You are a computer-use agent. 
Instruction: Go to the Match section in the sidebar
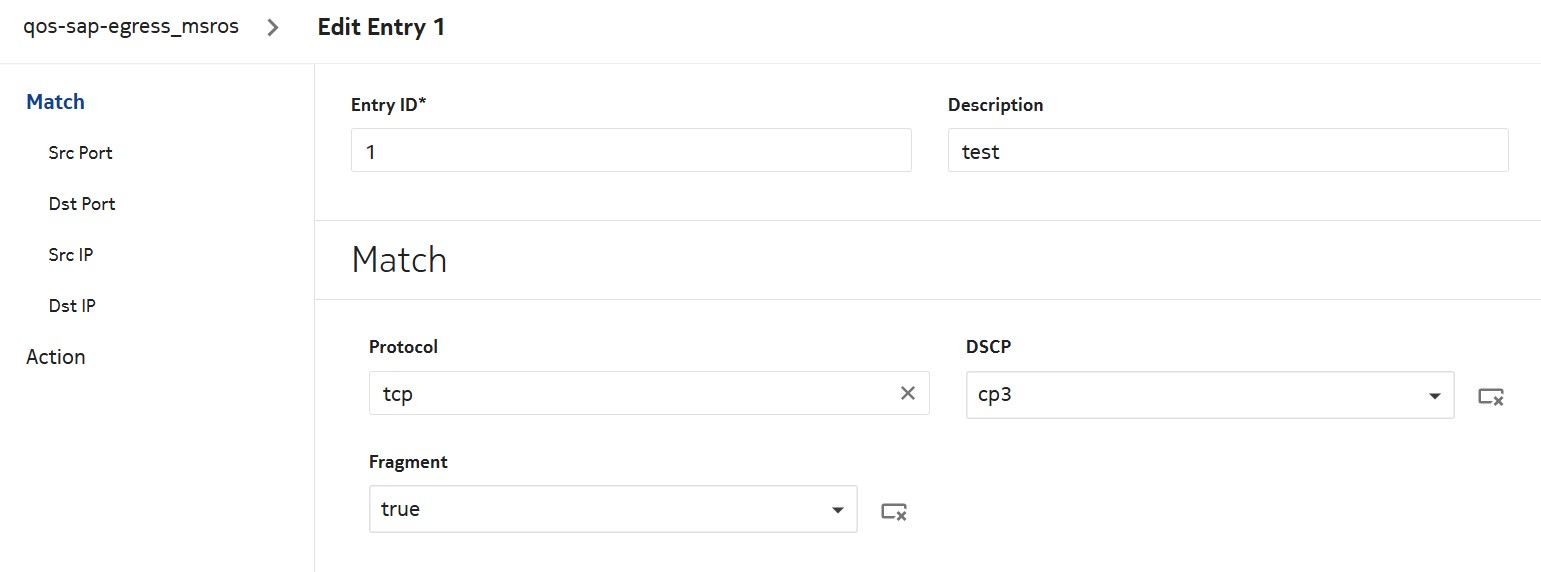coord(56,102)
